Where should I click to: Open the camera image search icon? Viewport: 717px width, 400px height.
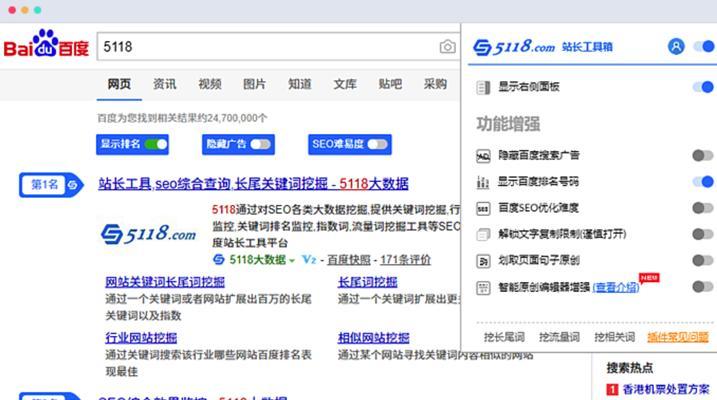pyautogui.click(x=447, y=47)
